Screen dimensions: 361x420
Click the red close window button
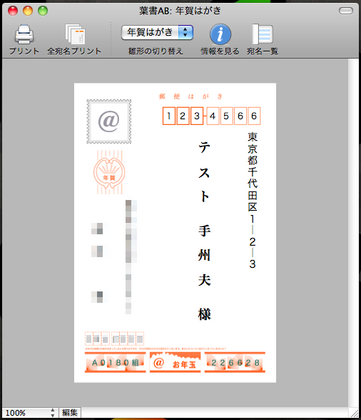pyautogui.click(x=13, y=11)
